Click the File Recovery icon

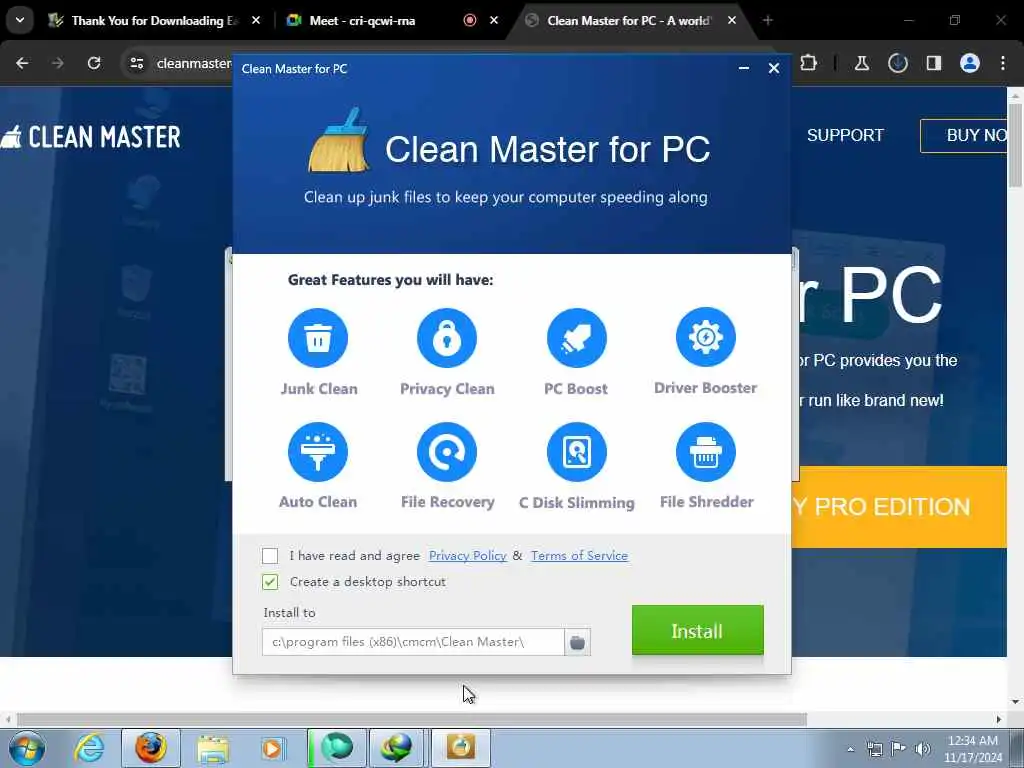tap(447, 452)
